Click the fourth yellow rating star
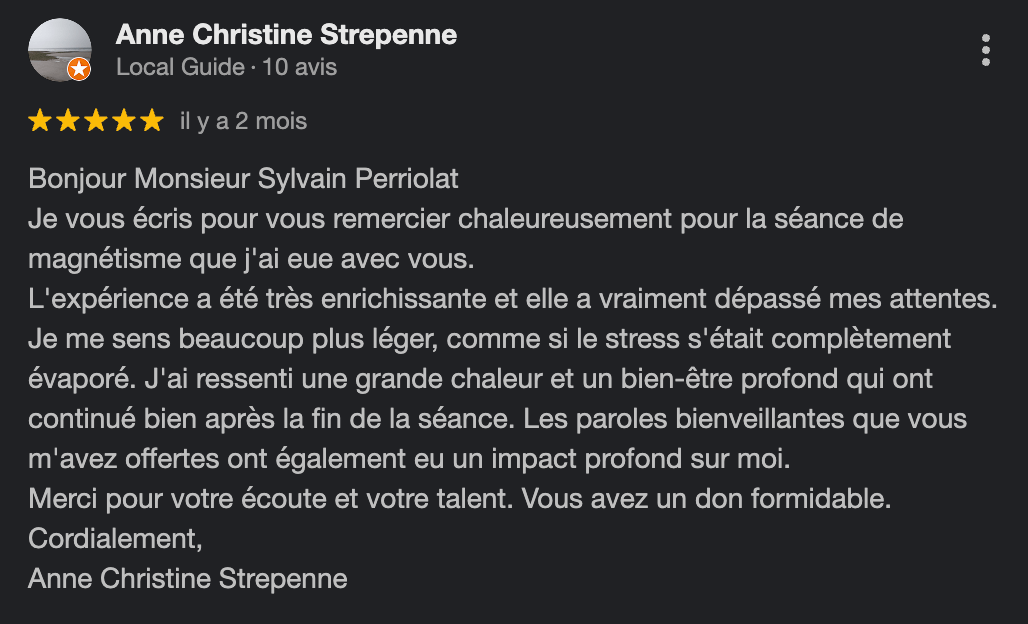Viewport: 1028px width, 624px height. 124,121
